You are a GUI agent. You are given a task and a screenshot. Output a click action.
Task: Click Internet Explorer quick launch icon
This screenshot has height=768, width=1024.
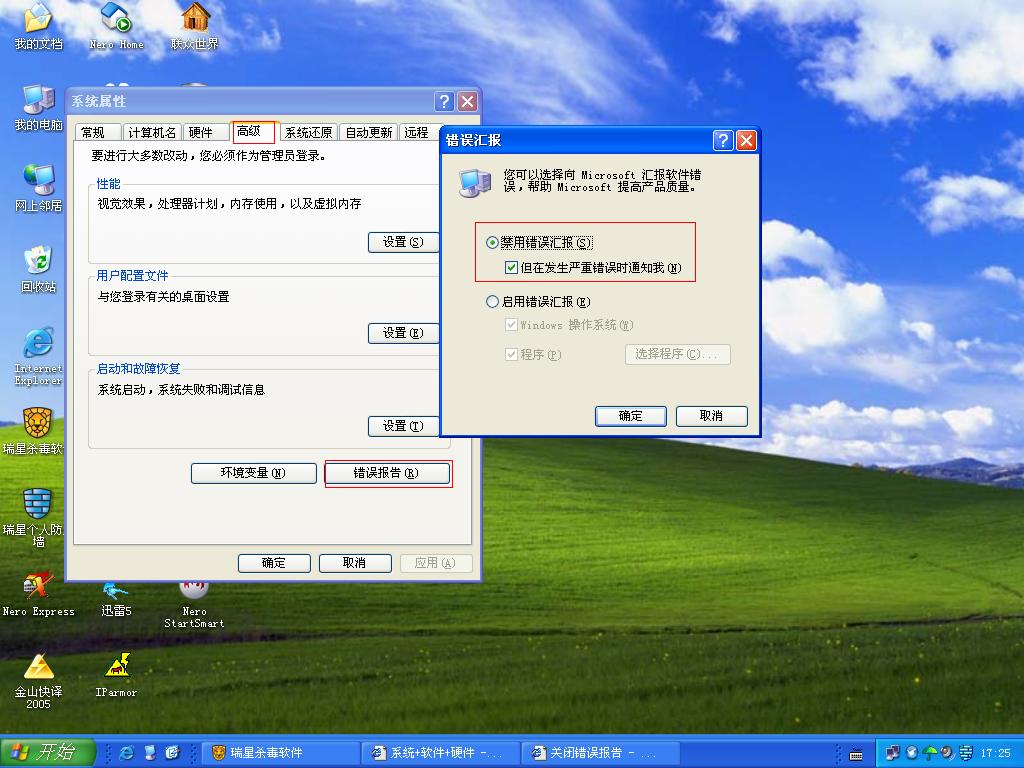[x=127, y=753]
